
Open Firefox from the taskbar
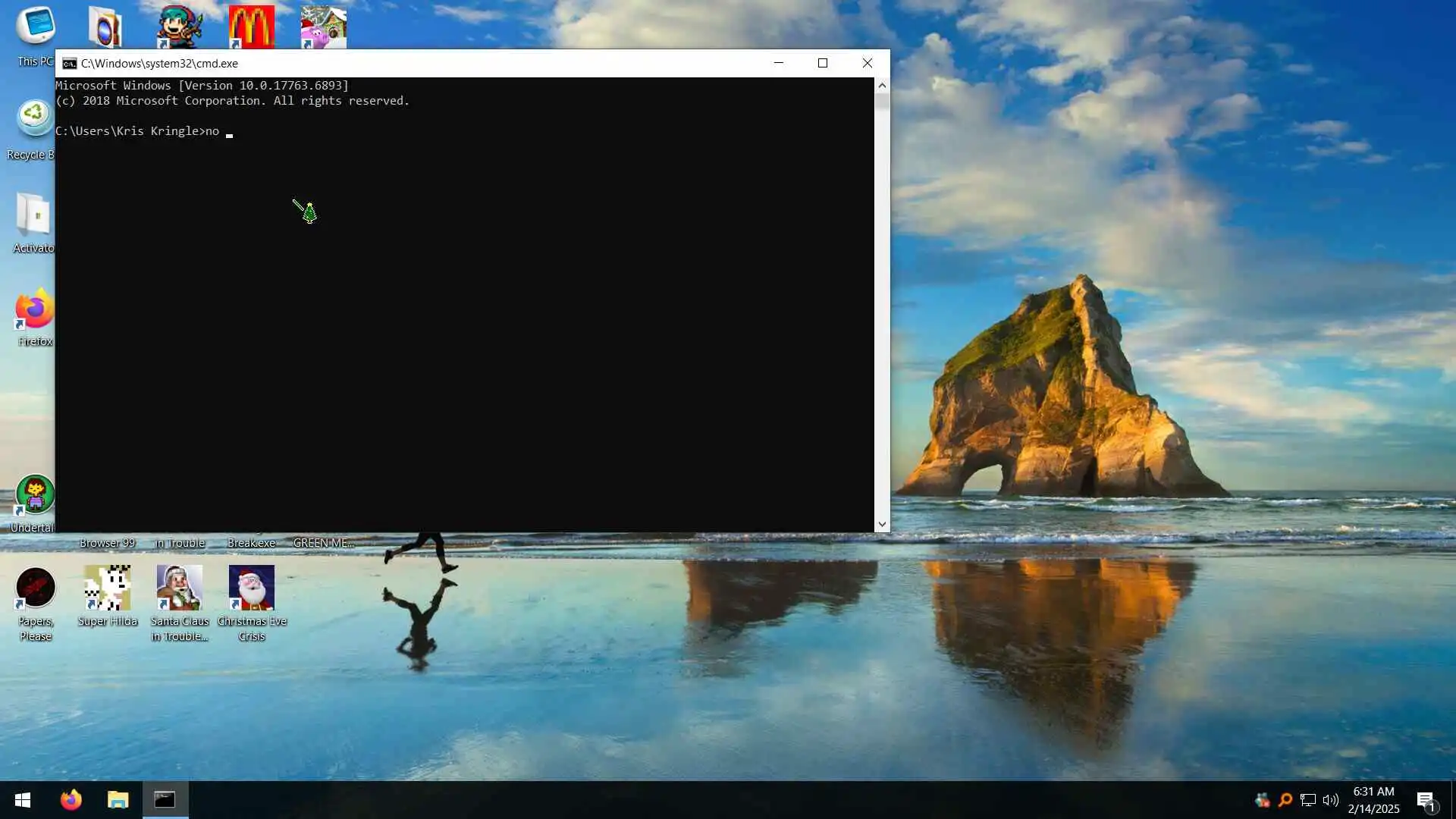point(71,800)
